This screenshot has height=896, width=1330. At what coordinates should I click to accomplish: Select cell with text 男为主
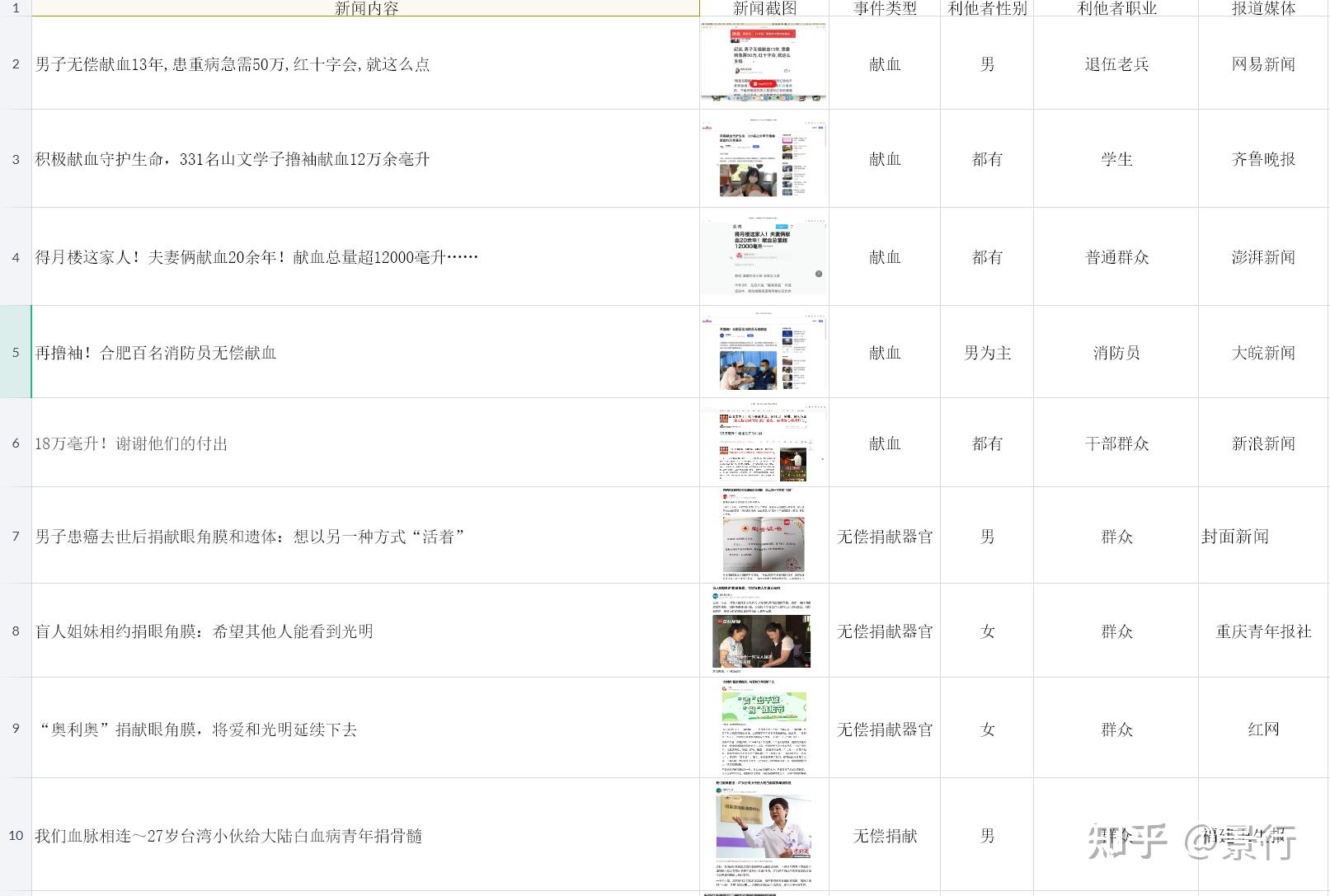(x=987, y=352)
